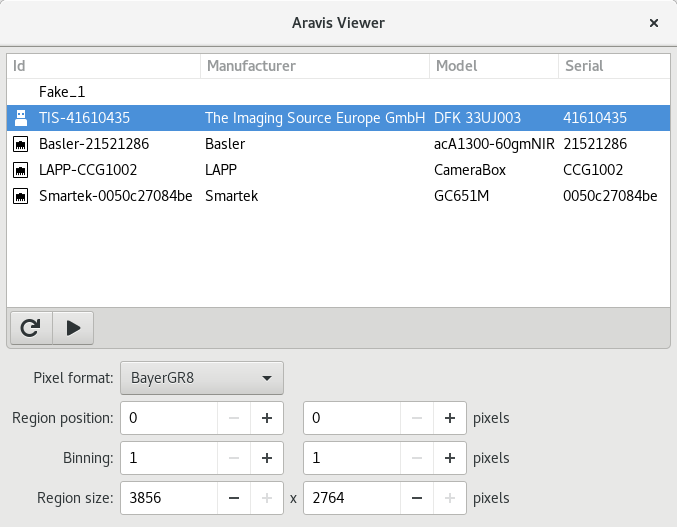
Task: Click serial number 41610435 in Serial column
Action: pos(595,118)
